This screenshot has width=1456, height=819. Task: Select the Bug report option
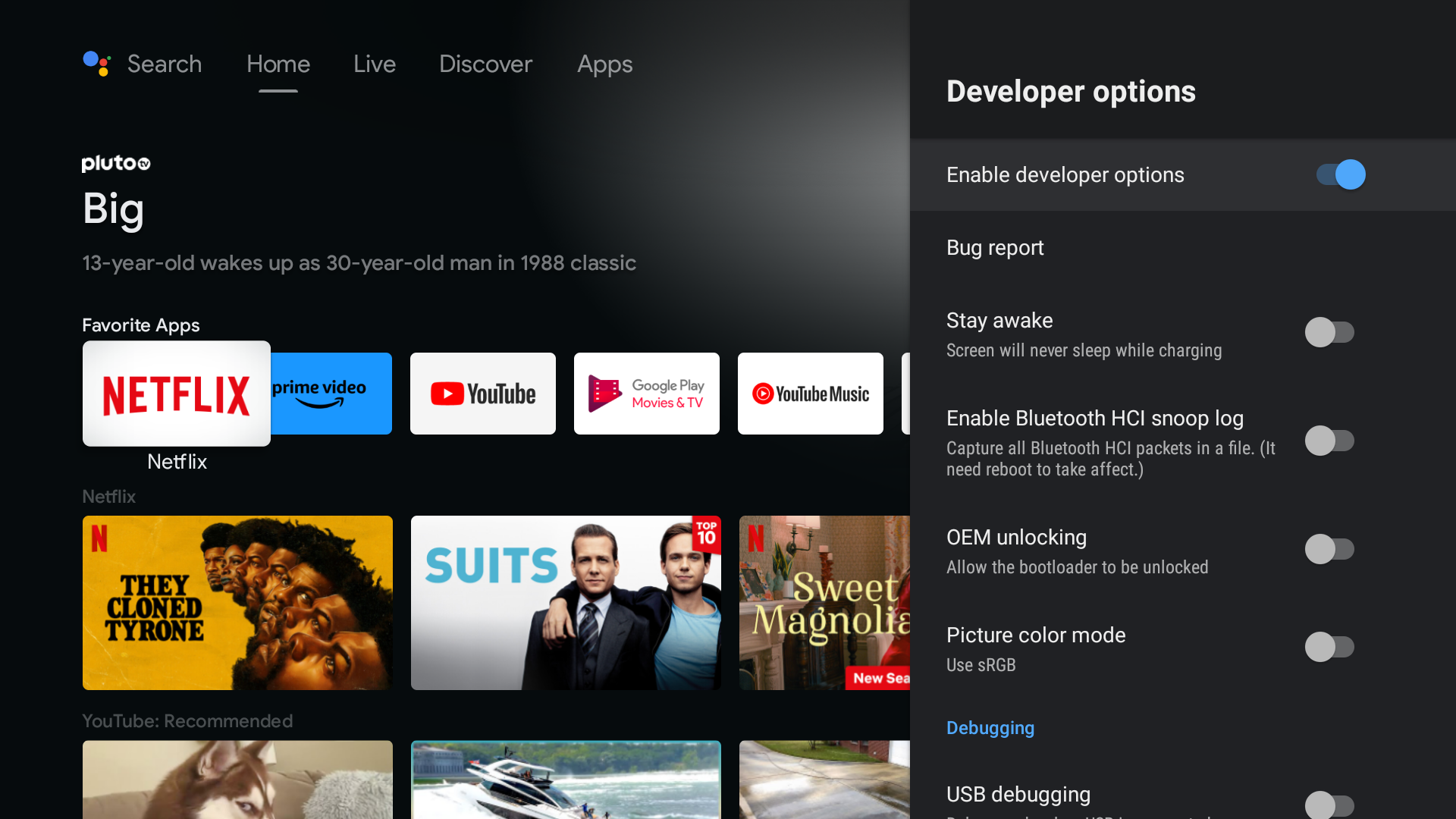995,248
